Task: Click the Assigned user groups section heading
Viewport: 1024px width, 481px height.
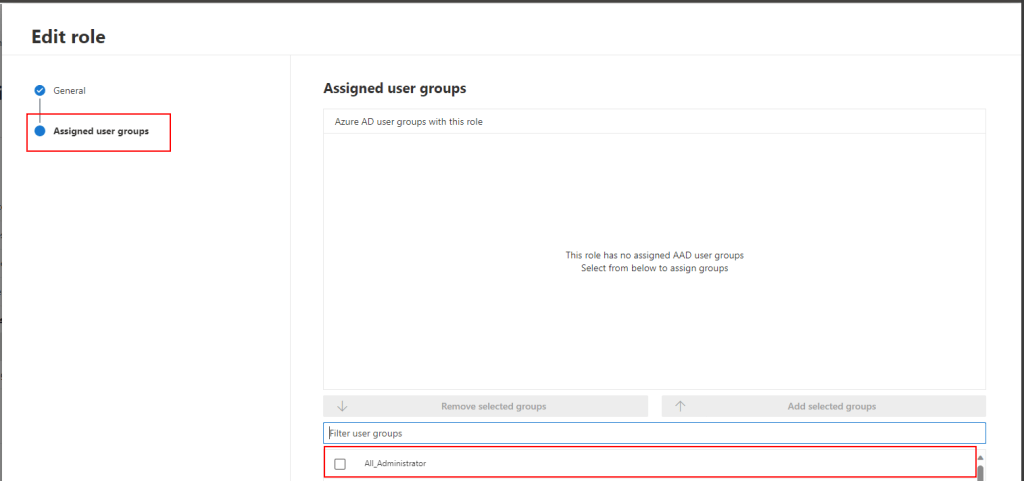Action: click(x=395, y=89)
